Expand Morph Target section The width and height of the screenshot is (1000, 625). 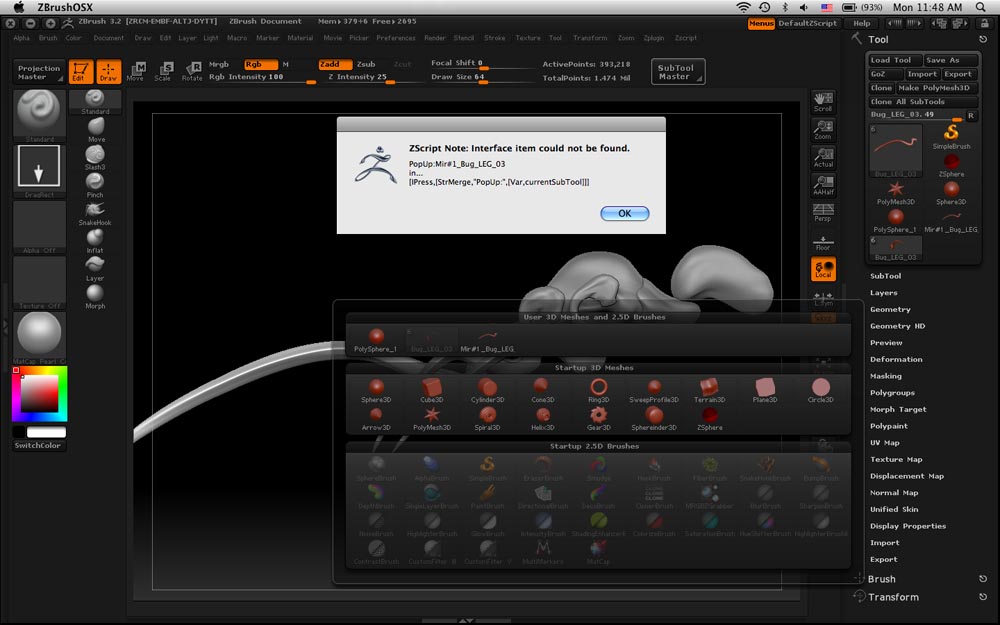pyautogui.click(x=898, y=409)
